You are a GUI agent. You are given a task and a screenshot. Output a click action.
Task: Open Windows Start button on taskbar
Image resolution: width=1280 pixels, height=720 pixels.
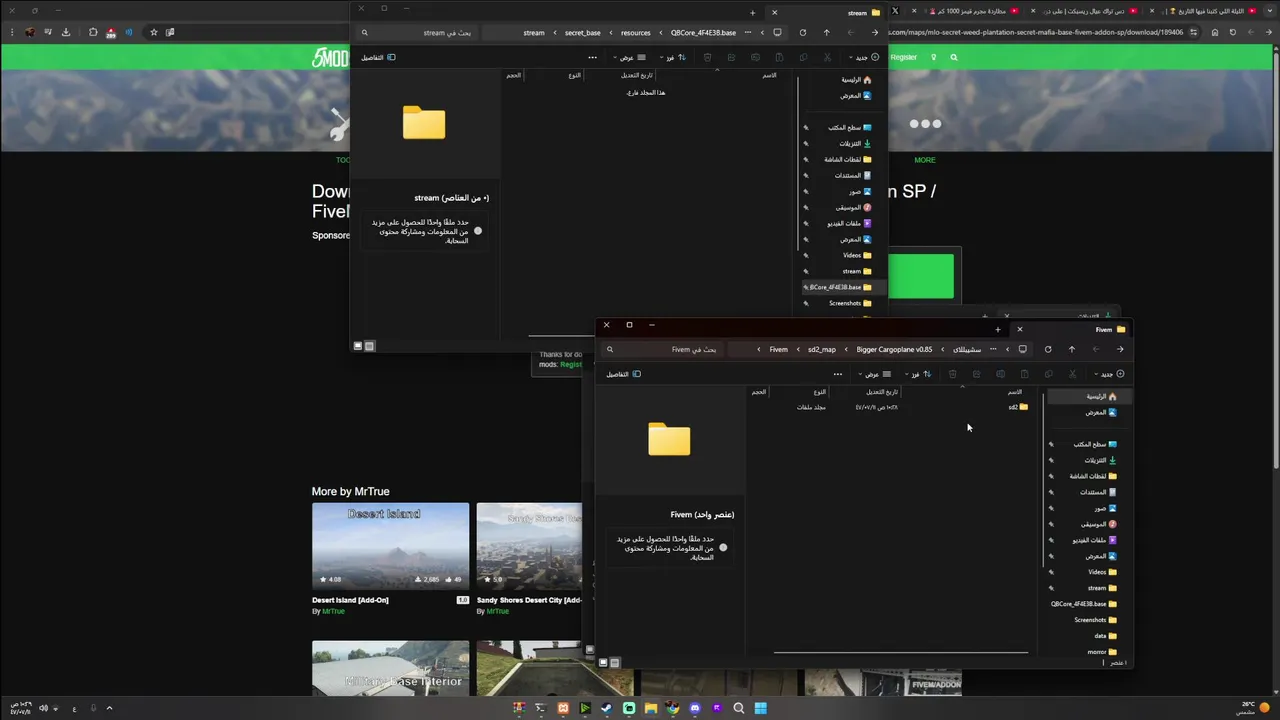(x=761, y=708)
